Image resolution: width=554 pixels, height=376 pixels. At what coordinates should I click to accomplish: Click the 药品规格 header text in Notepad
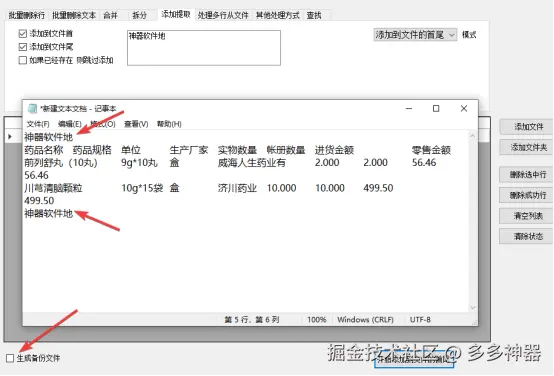click(x=92, y=150)
